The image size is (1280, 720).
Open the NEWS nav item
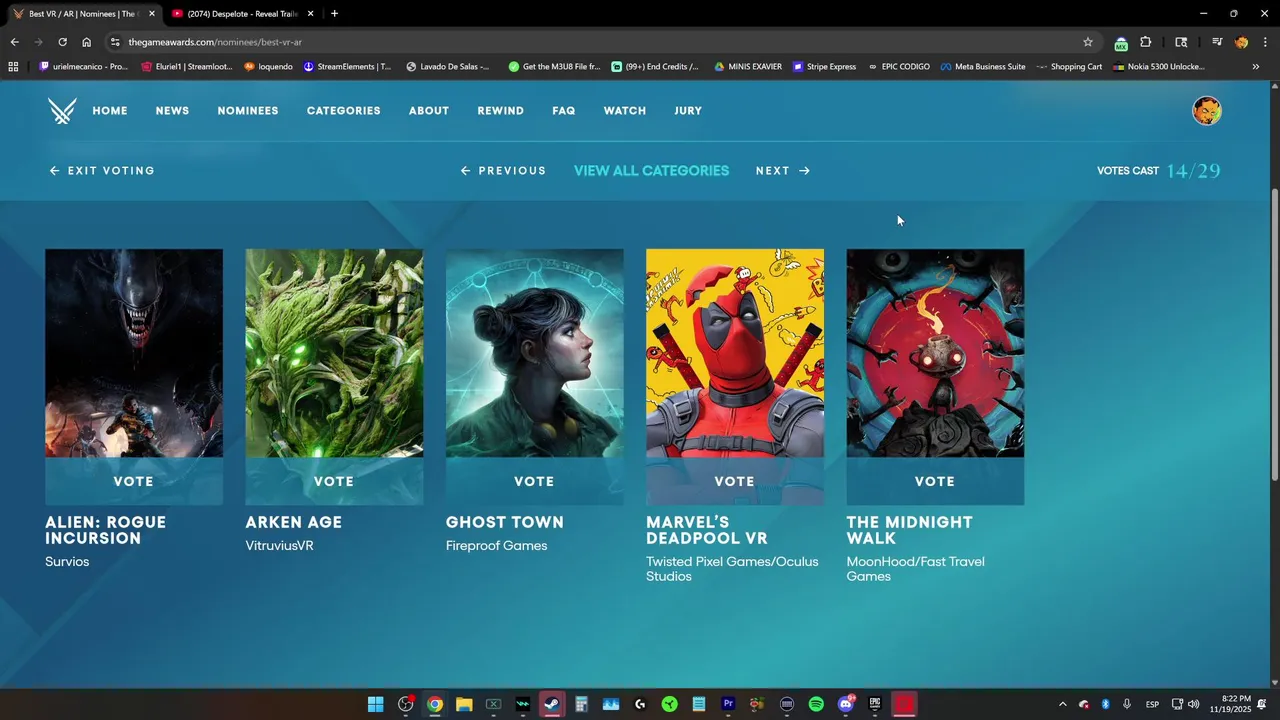point(172,111)
